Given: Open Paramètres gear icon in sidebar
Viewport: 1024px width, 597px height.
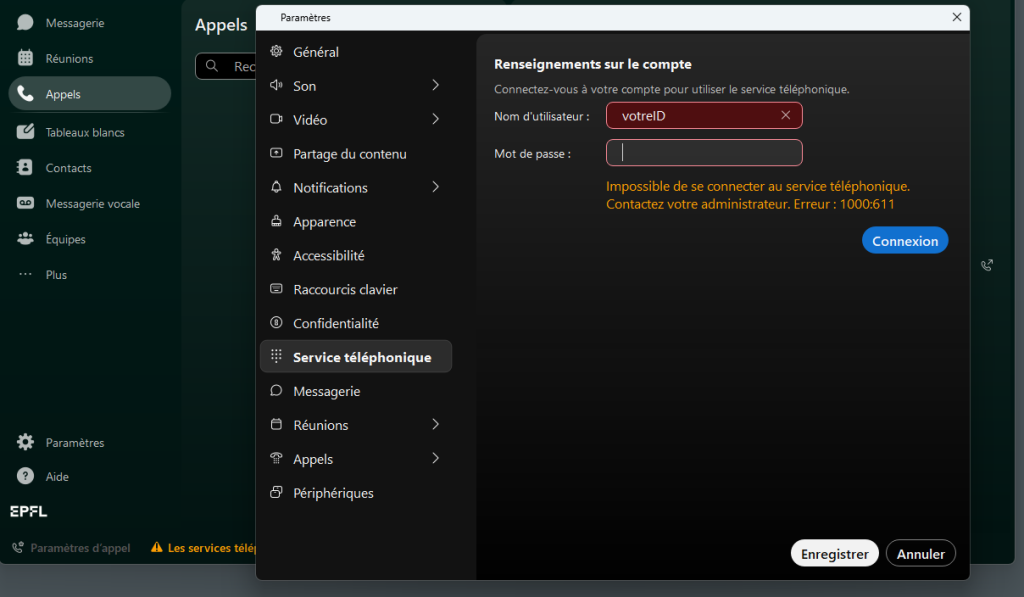Looking at the screenshot, I should (x=25, y=442).
